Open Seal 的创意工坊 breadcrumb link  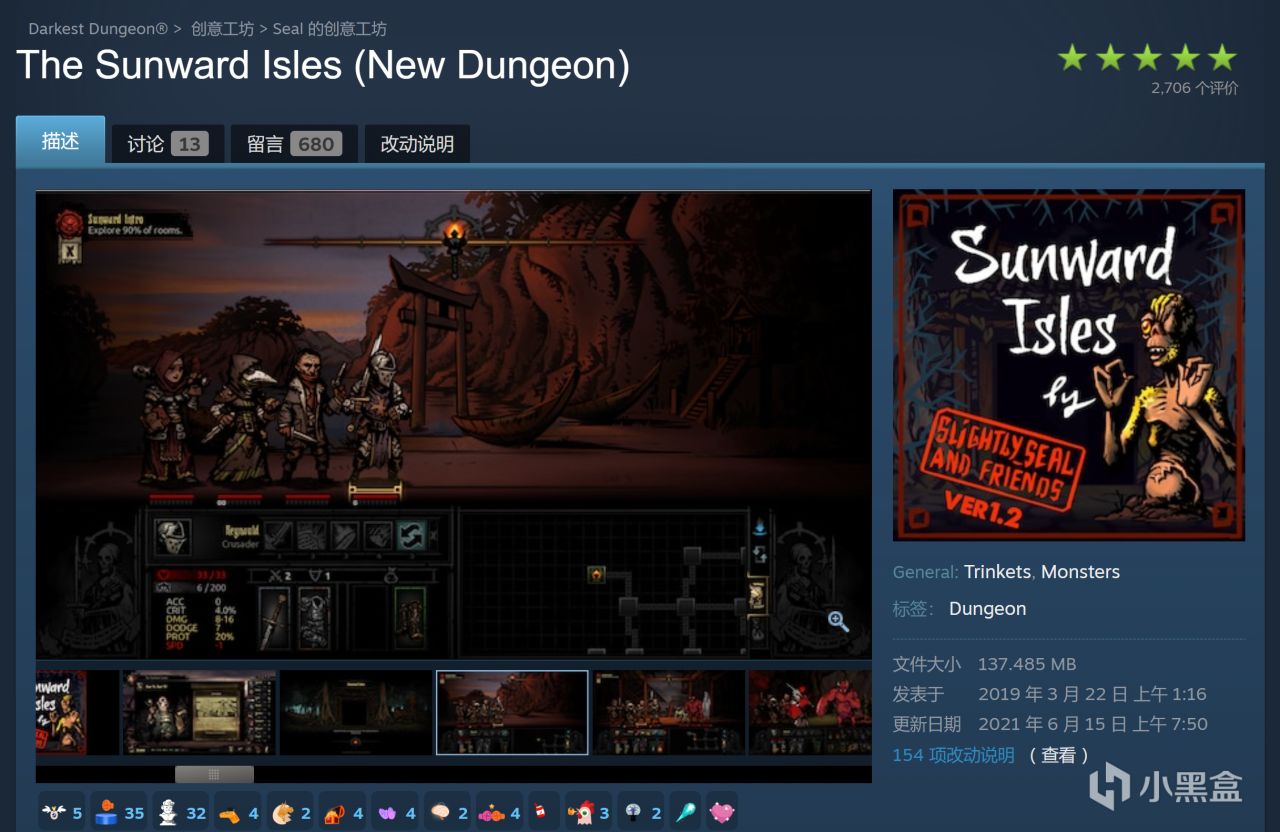tap(330, 29)
